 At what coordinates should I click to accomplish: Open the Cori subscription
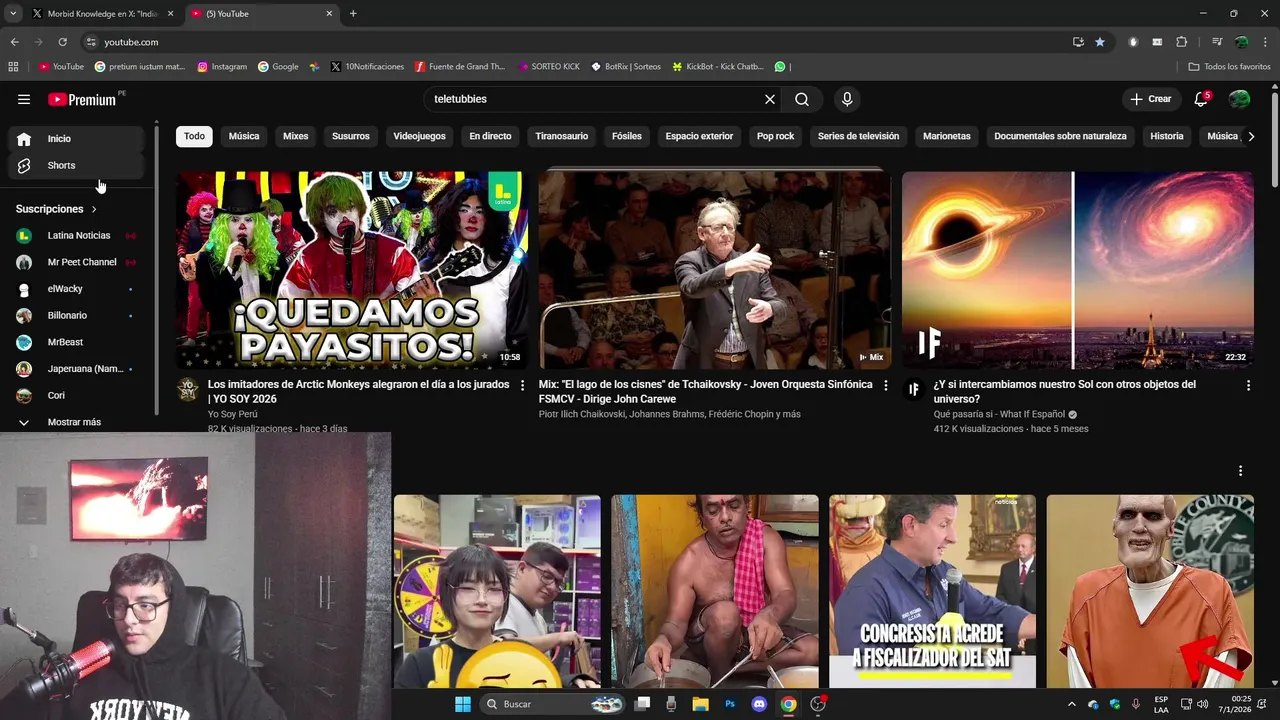click(x=76, y=395)
